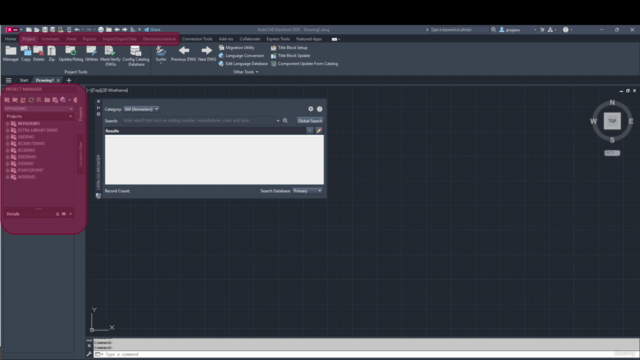Click the Global Search button
The height and width of the screenshot is (360, 640).
310,121
